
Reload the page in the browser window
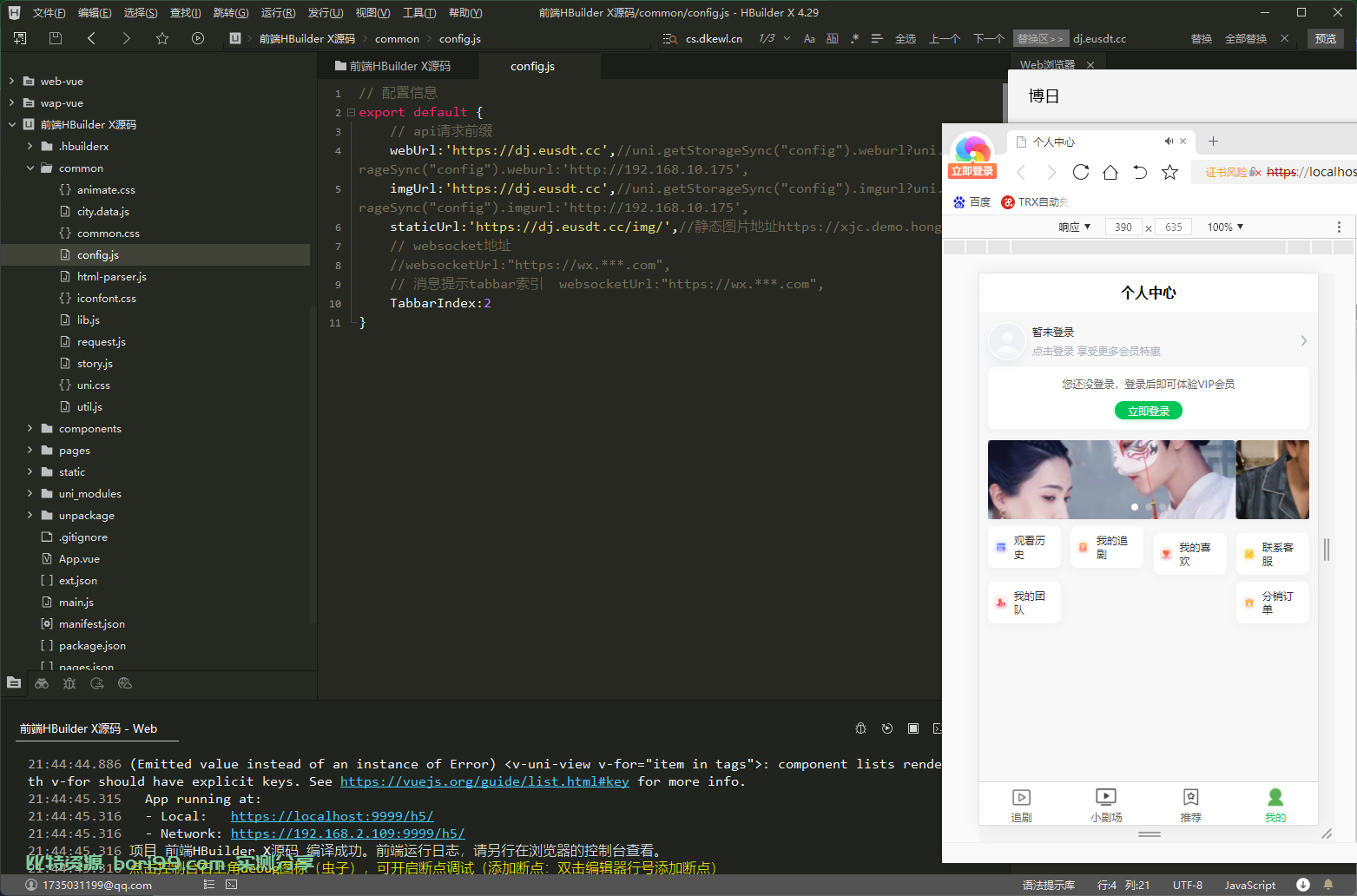point(1081,172)
